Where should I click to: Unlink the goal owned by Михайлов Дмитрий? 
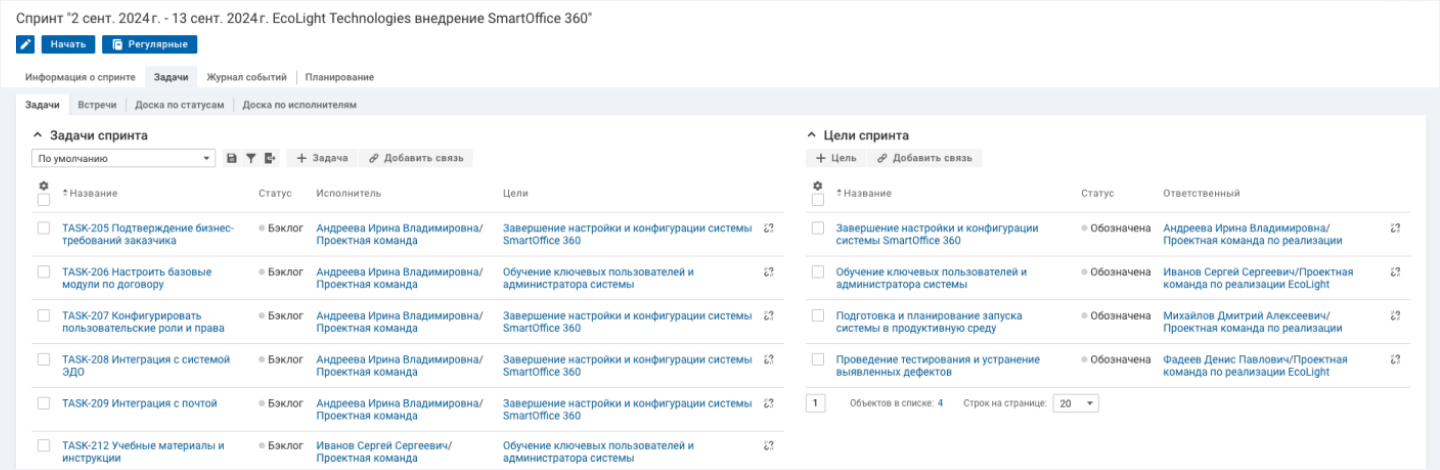[1395, 315]
